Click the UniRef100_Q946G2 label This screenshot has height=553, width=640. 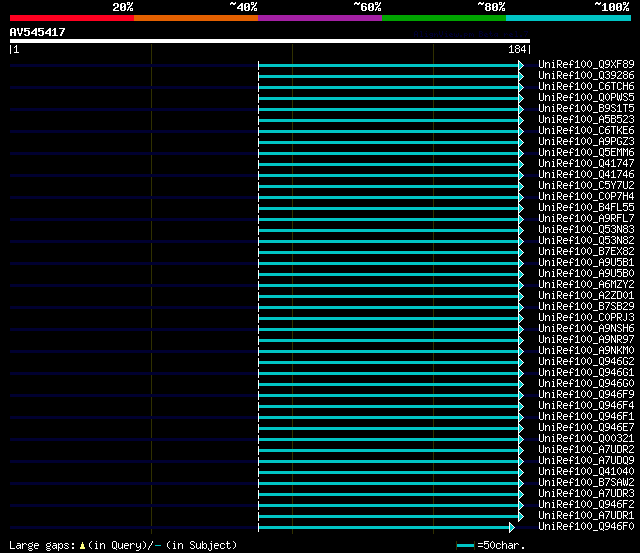click(586, 362)
